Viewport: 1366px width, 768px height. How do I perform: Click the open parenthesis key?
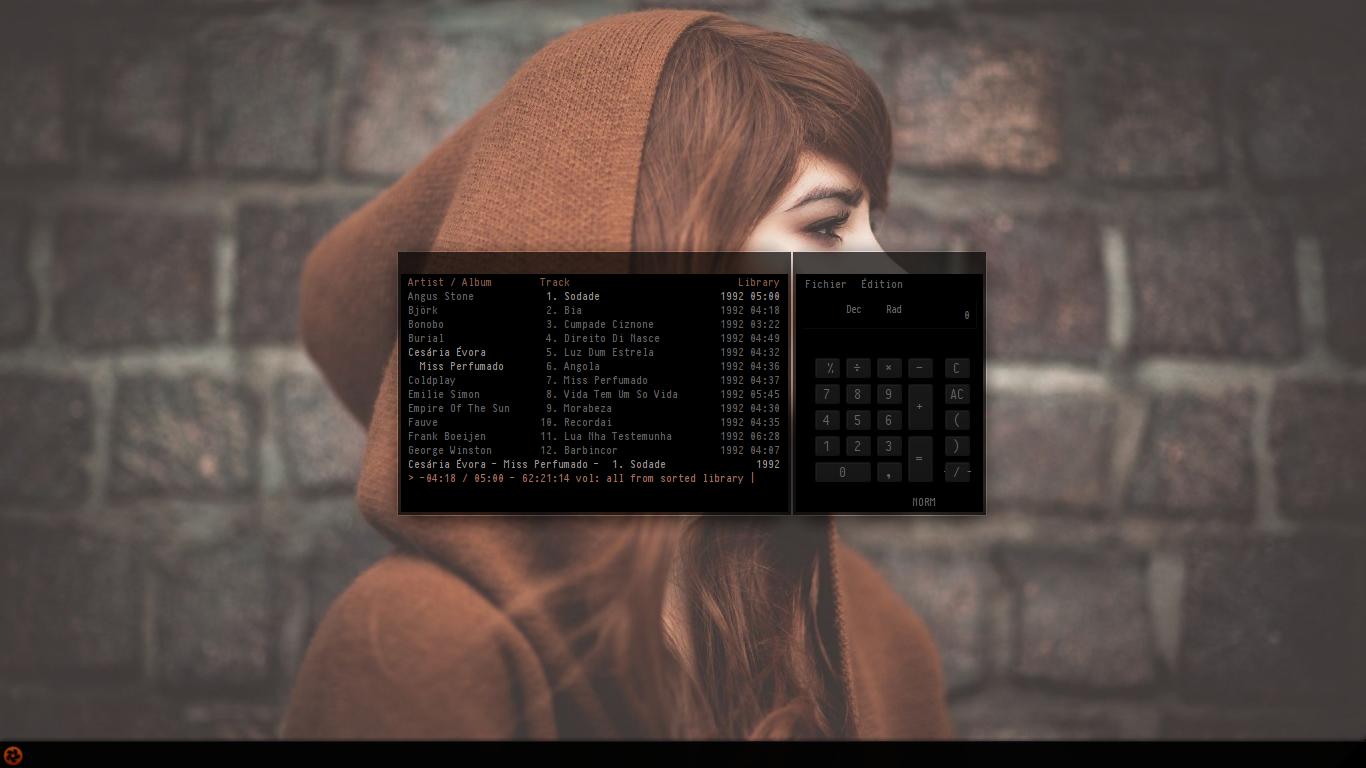(x=956, y=420)
